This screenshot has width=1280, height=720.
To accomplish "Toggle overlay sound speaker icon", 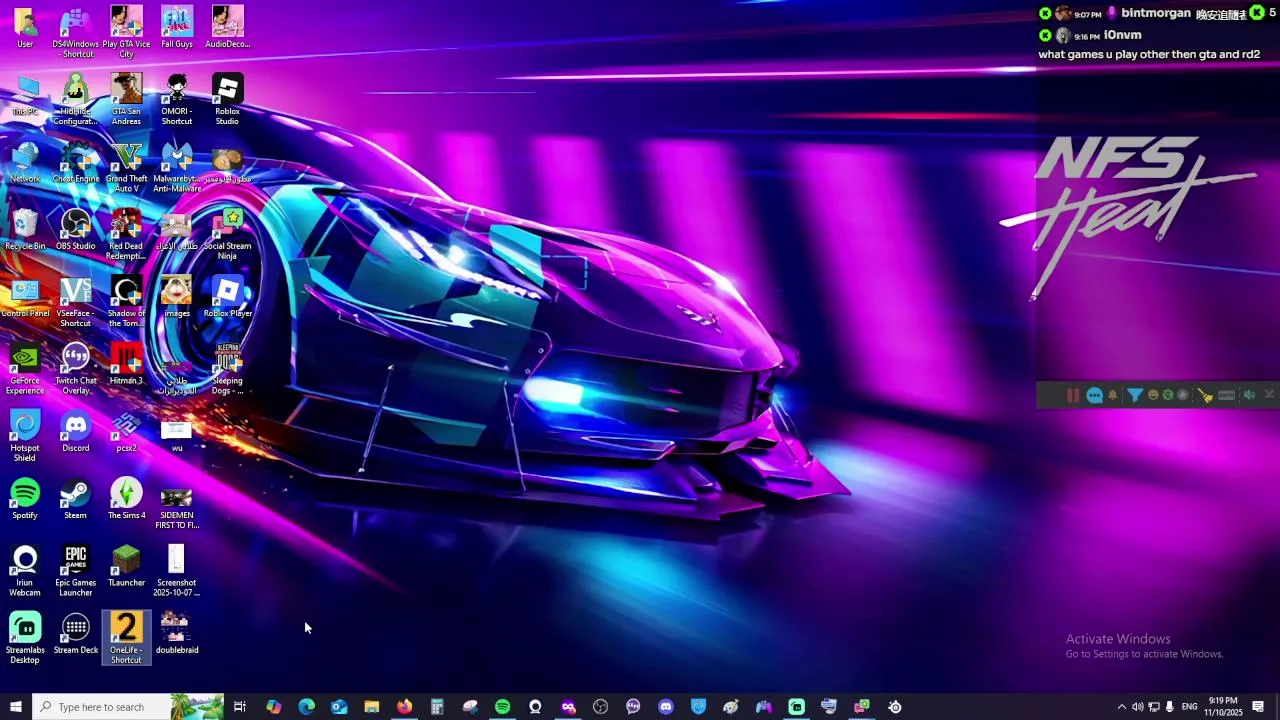I will (x=1249, y=395).
